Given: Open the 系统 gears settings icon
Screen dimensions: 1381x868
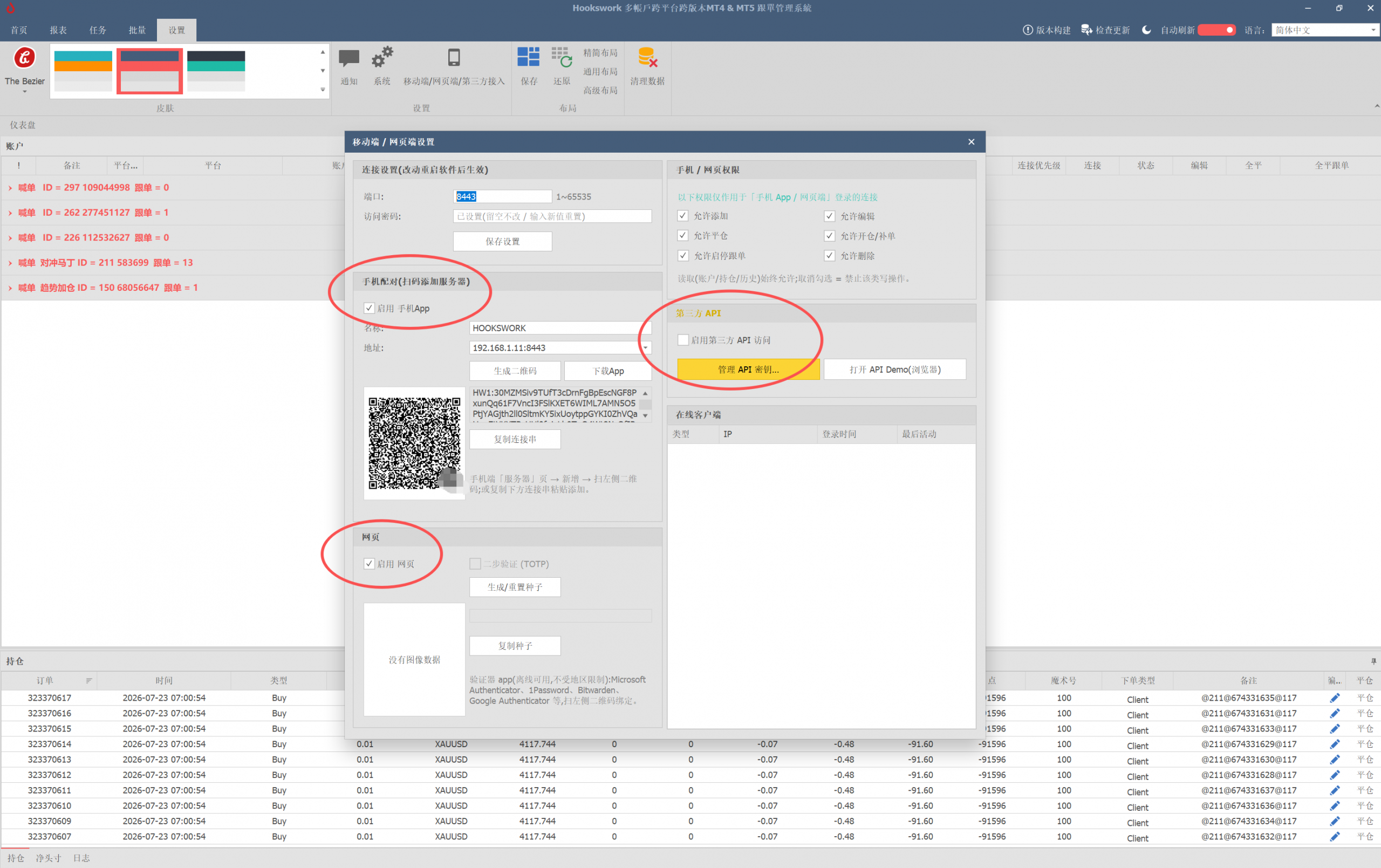Looking at the screenshot, I should (x=382, y=58).
